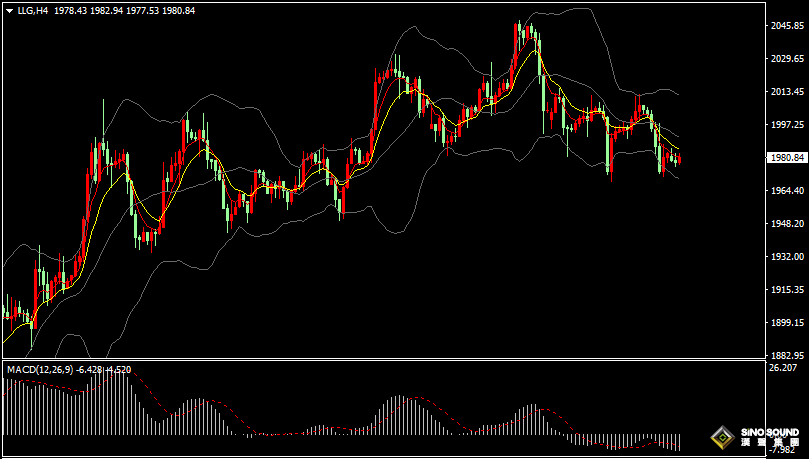Click the LLG,H4 symbol label

pos(33,9)
